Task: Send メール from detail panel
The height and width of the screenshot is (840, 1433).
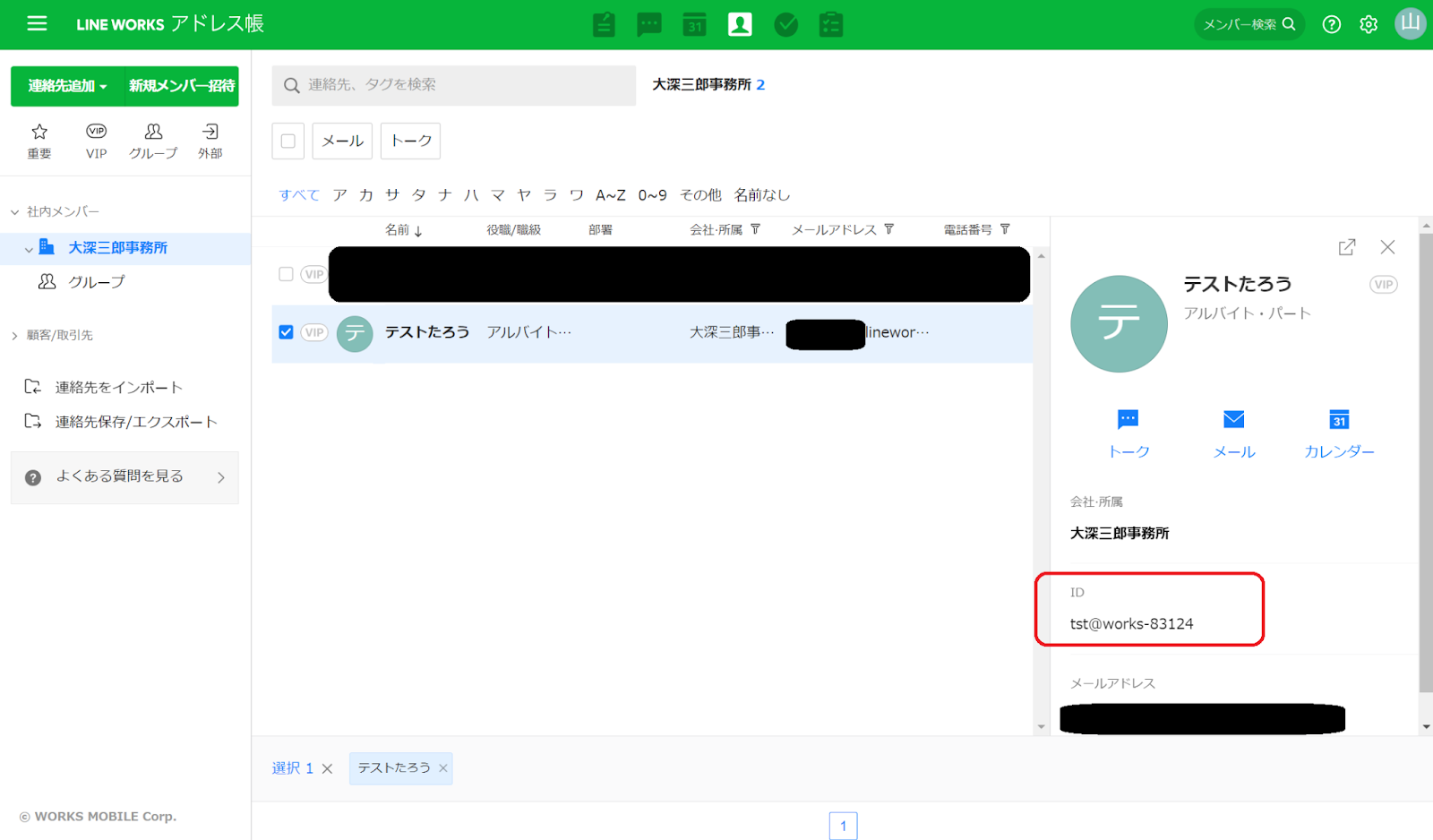Action: point(1234,433)
